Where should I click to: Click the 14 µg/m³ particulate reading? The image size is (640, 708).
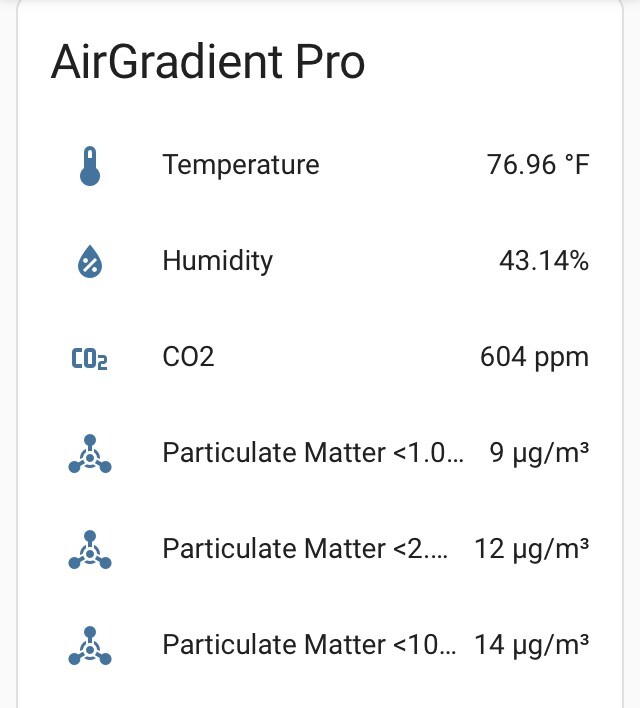[532, 645]
